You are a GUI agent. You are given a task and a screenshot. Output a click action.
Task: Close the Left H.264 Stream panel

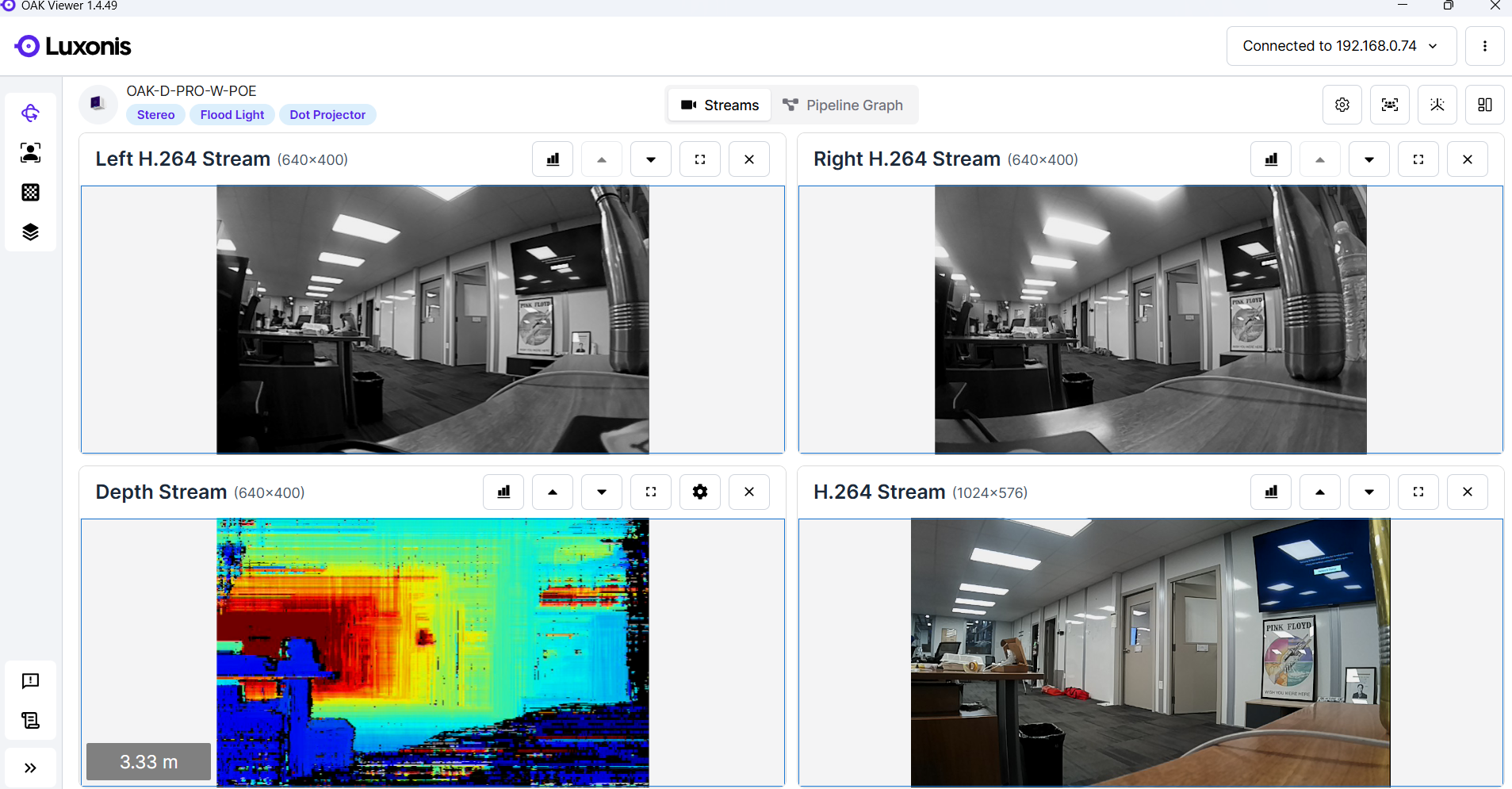(x=748, y=159)
